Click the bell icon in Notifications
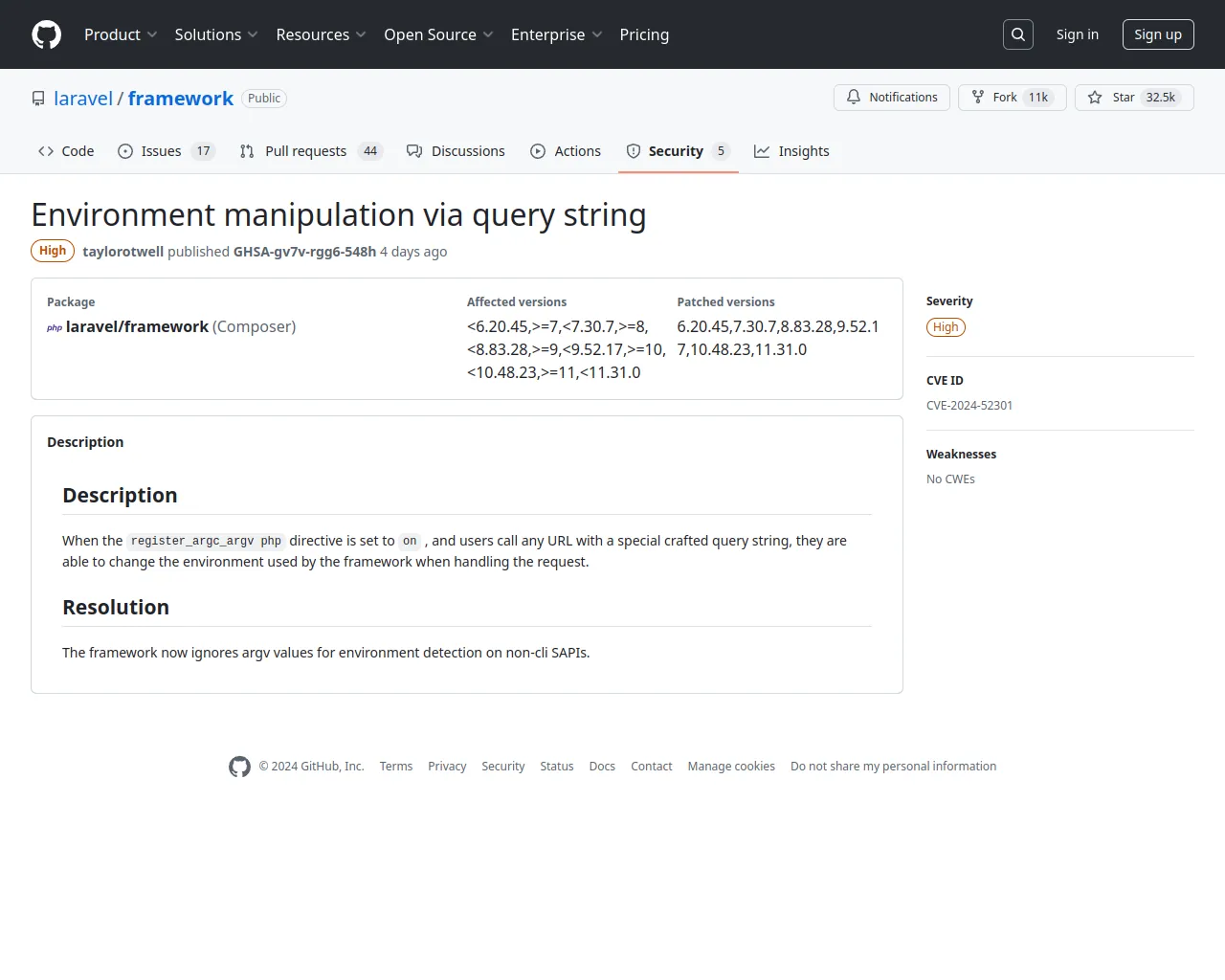 point(854,97)
